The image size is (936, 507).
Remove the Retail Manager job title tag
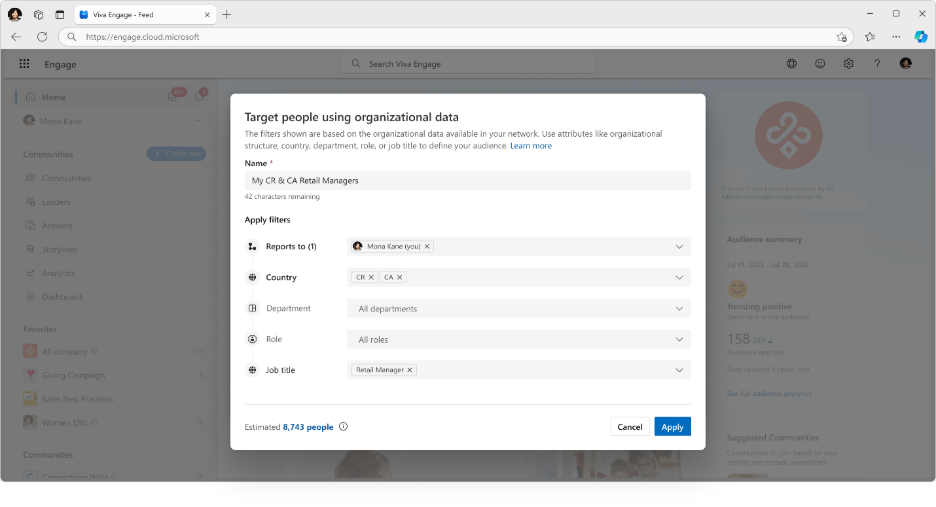[x=410, y=370]
